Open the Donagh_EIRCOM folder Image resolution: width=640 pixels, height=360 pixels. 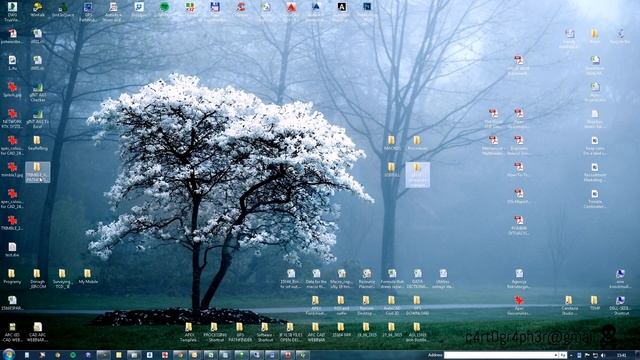click(38, 278)
